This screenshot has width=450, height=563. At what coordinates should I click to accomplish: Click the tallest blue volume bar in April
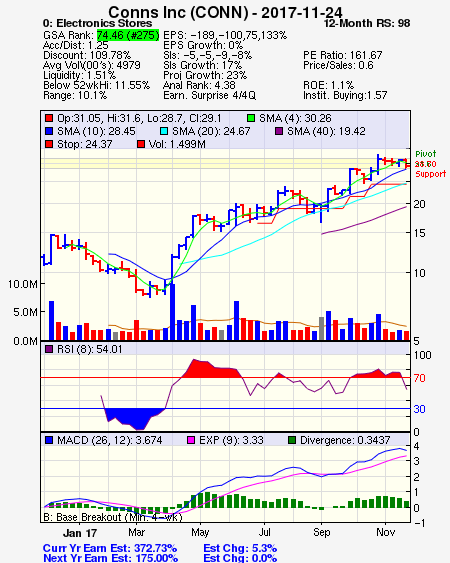[x=172, y=312]
